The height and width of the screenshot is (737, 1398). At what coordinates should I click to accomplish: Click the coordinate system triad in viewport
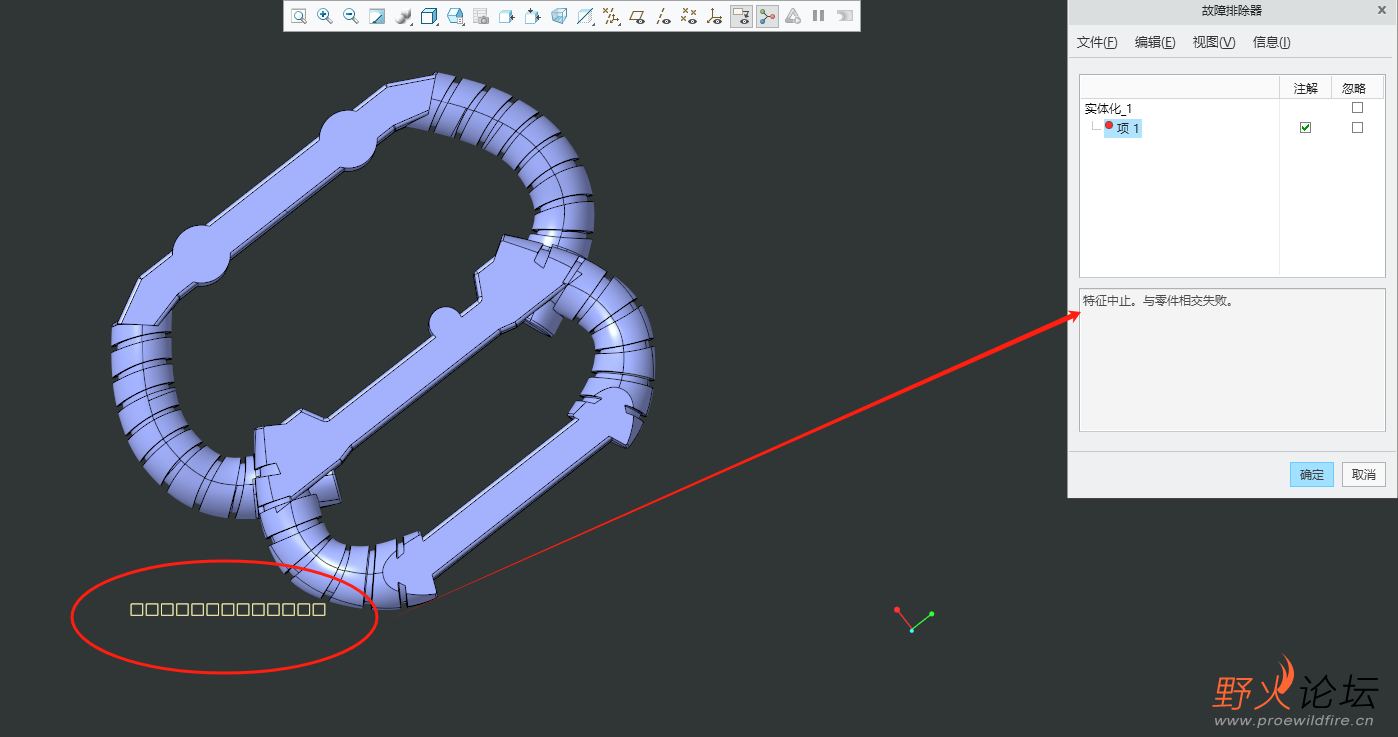[914, 619]
